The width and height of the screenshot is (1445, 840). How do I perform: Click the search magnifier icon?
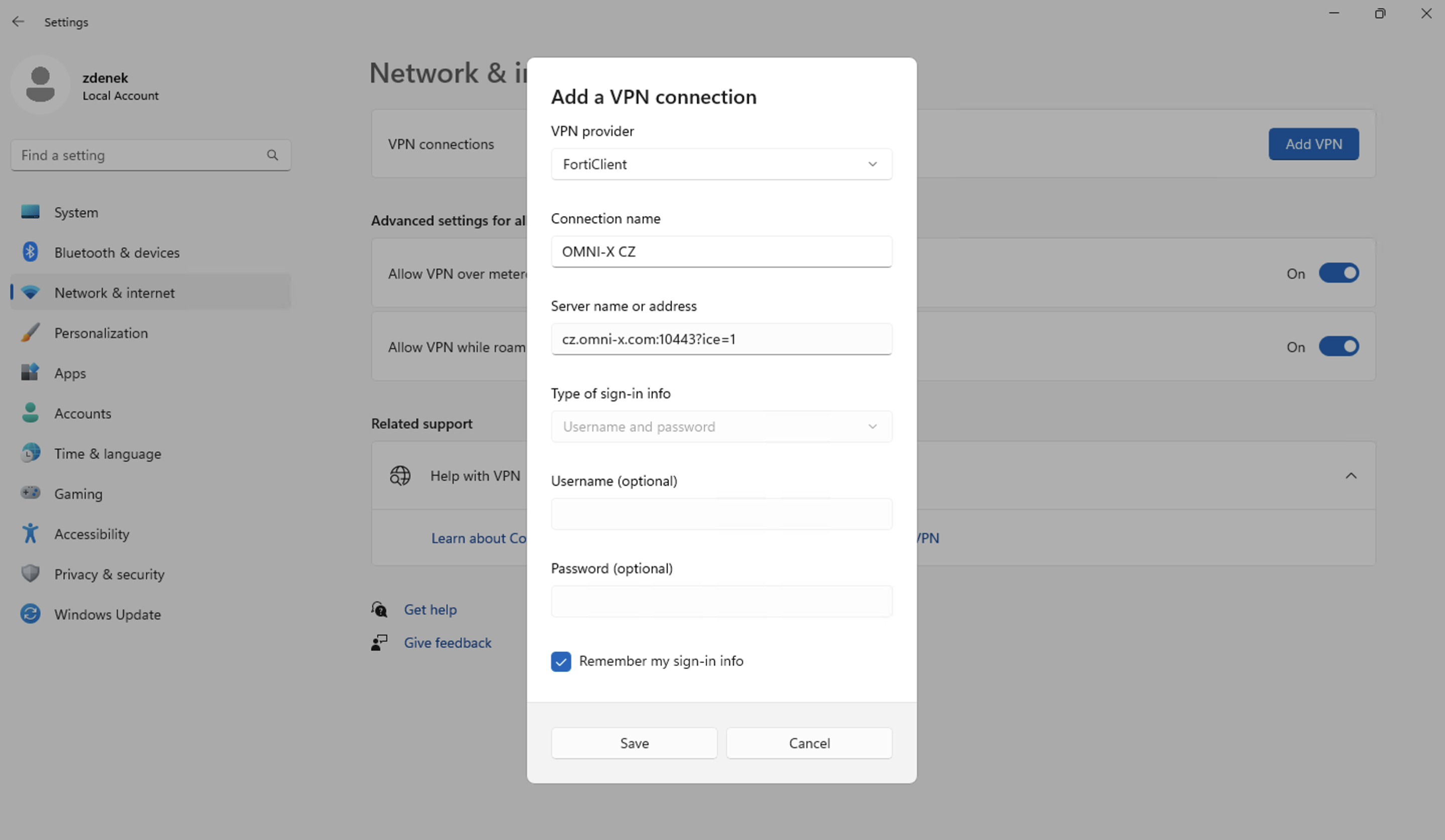(x=272, y=155)
